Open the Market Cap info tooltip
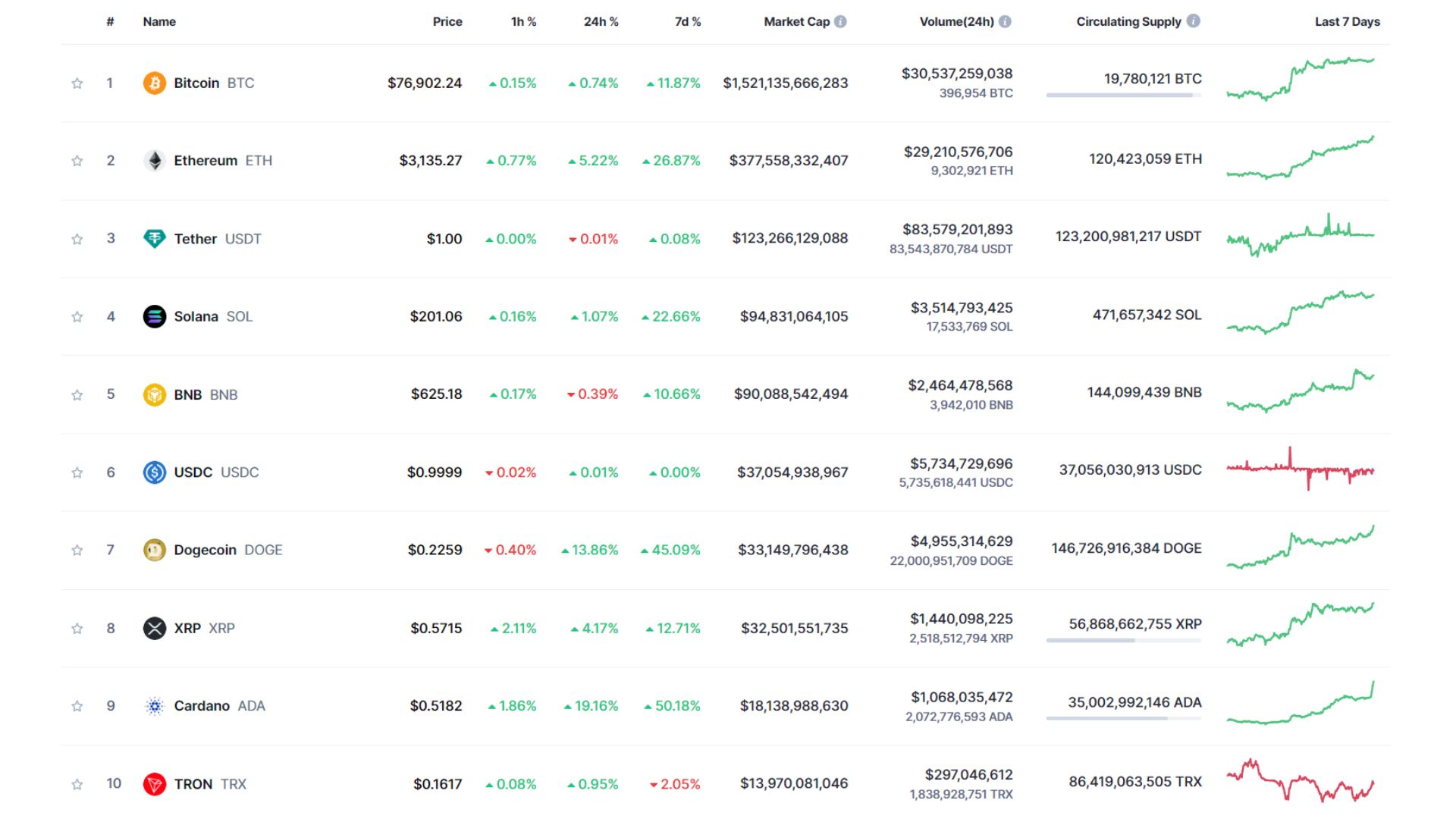Screen dimensions: 1456x819 point(840,22)
